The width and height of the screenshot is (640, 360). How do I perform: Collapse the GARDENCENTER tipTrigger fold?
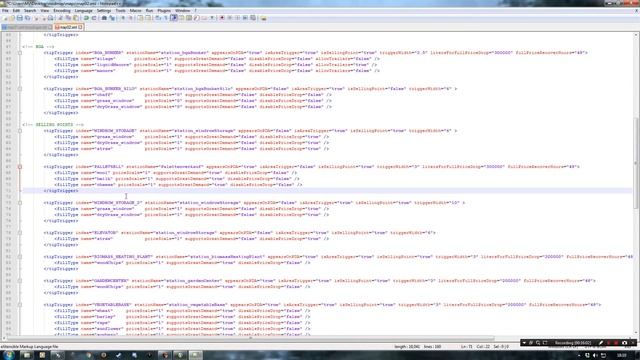point(20,281)
